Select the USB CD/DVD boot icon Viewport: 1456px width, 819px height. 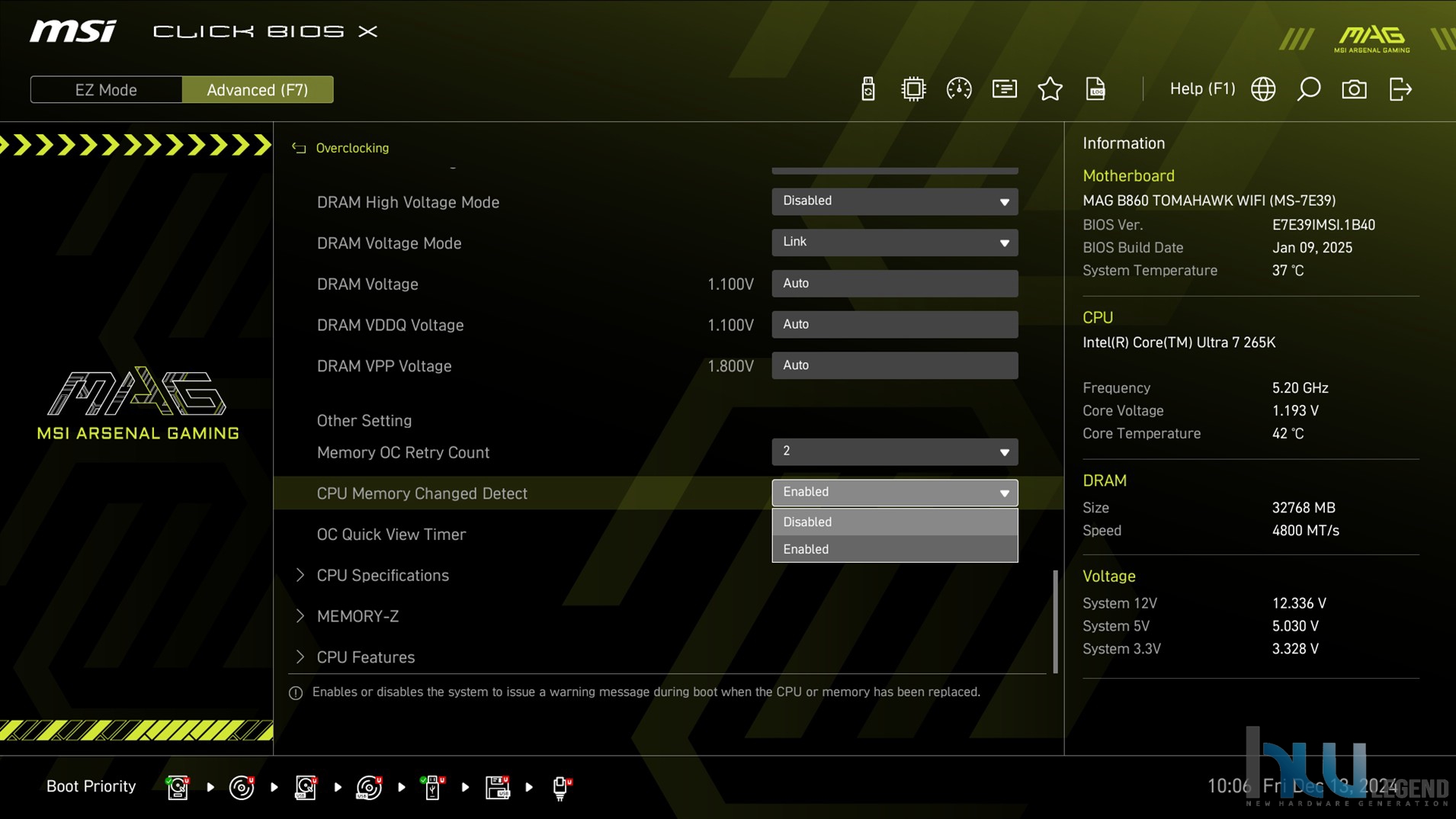tap(370, 787)
